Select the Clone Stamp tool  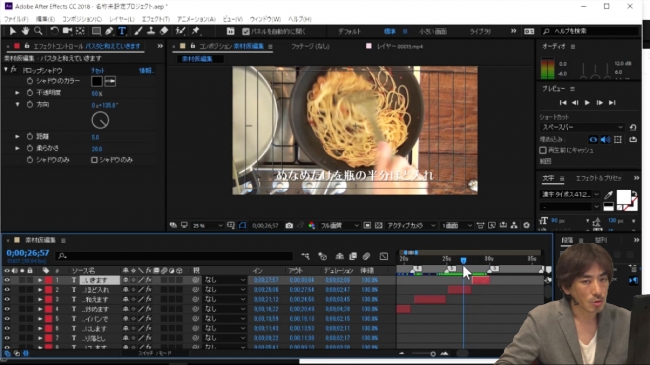point(151,31)
